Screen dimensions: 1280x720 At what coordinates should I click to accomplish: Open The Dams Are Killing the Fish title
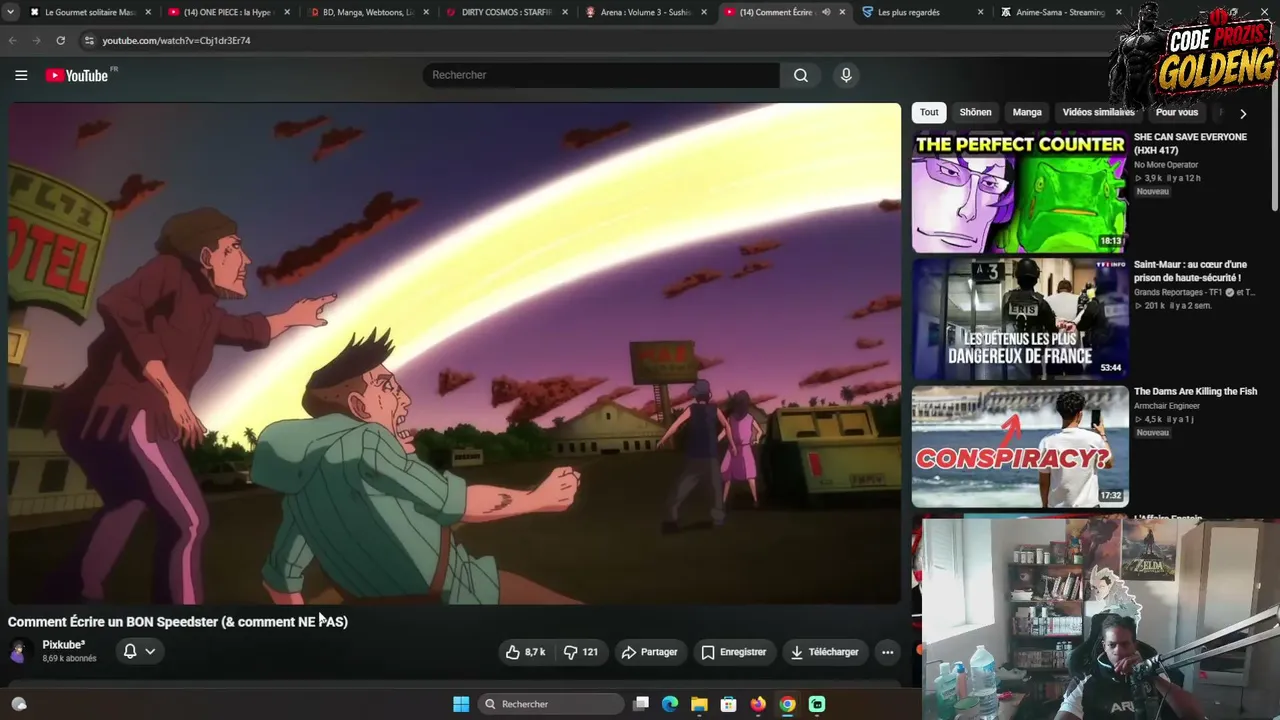(x=1195, y=391)
